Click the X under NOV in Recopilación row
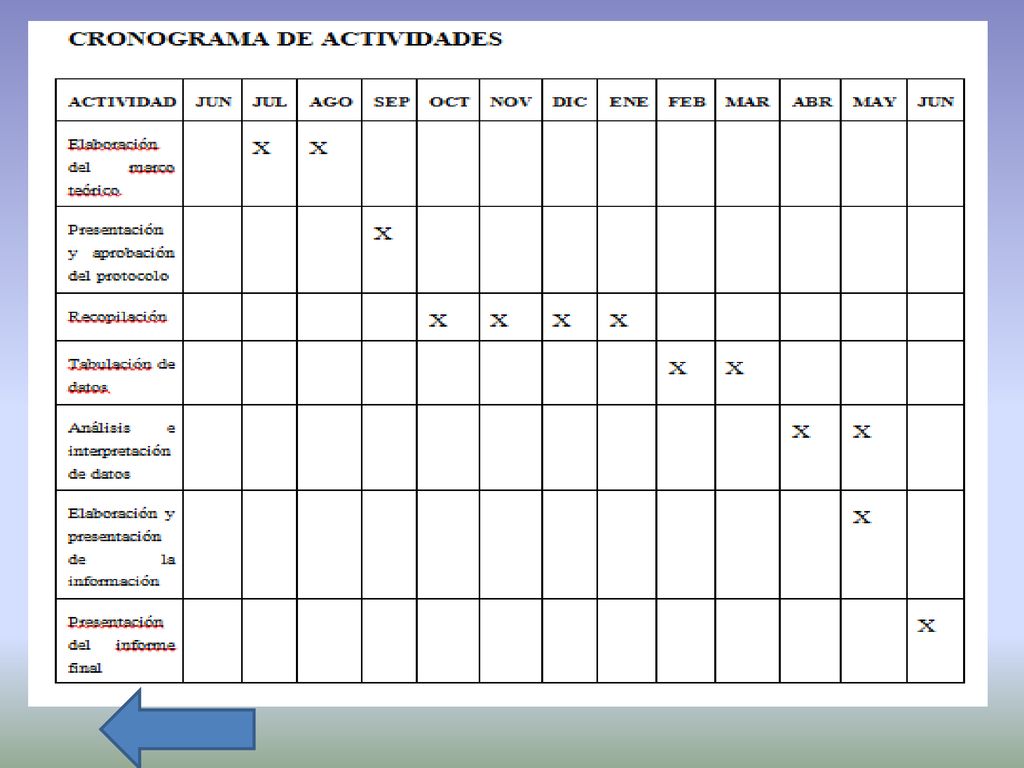This screenshot has width=1024, height=768. pyautogui.click(x=499, y=321)
